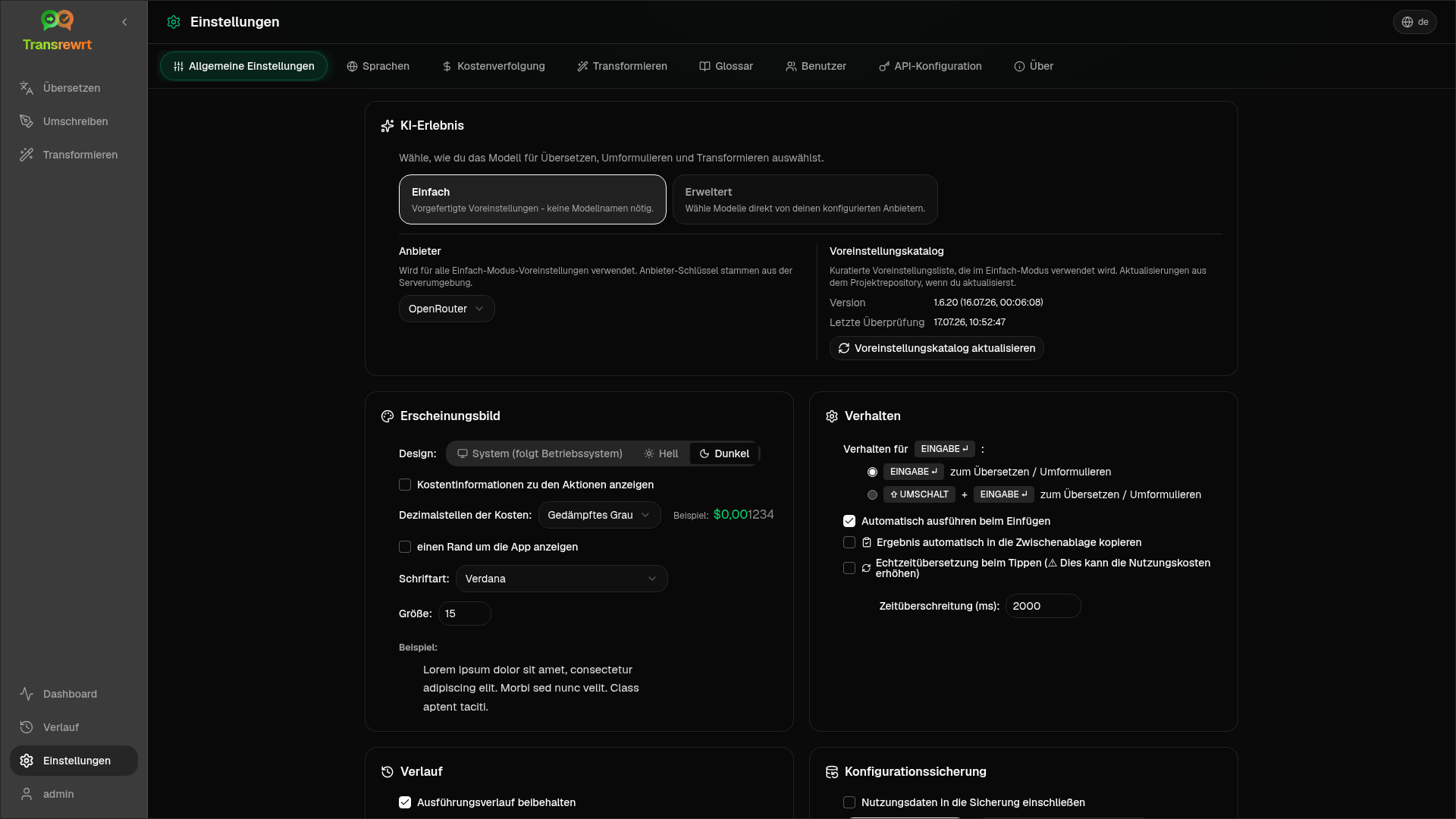This screenshot has height=819, width=1456.
Task: Switch to the Benutzer tab
Action: [x=816, y=67]
